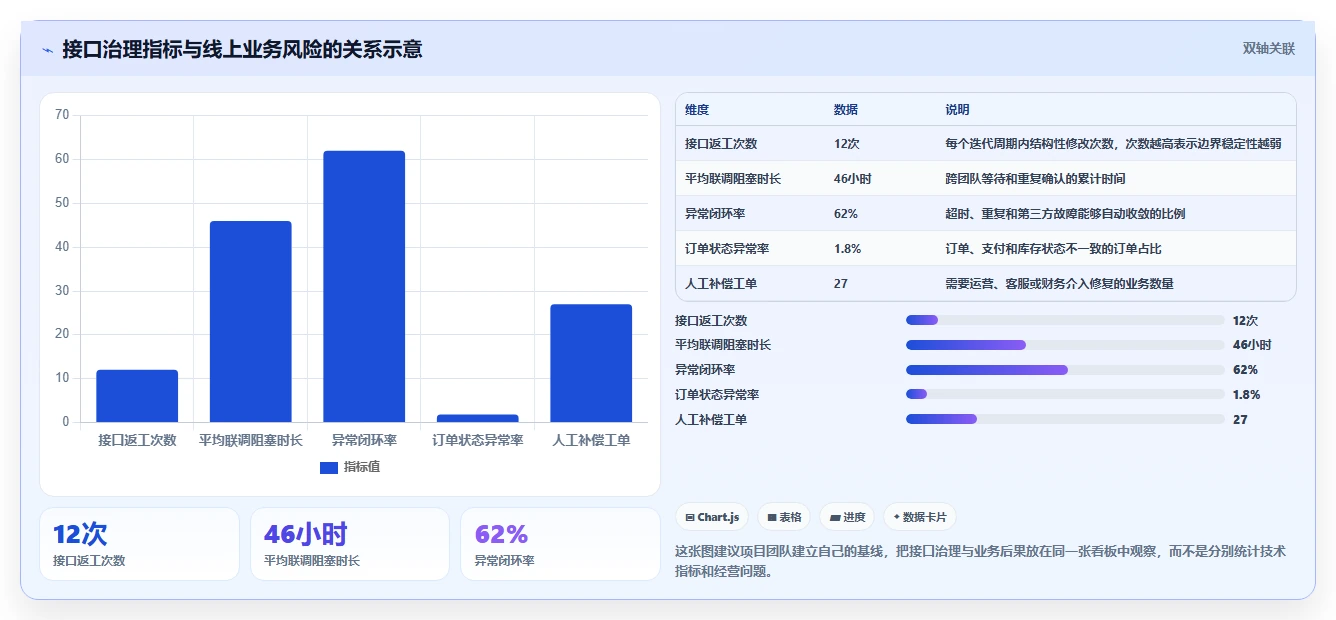Click the 人工补偿工单 progress bar

point(1065,419)
